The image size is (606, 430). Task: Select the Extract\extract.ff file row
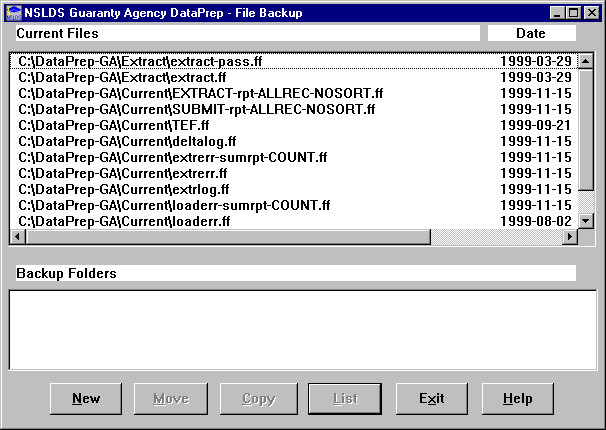pyautogui.click(x=122, y=77)
